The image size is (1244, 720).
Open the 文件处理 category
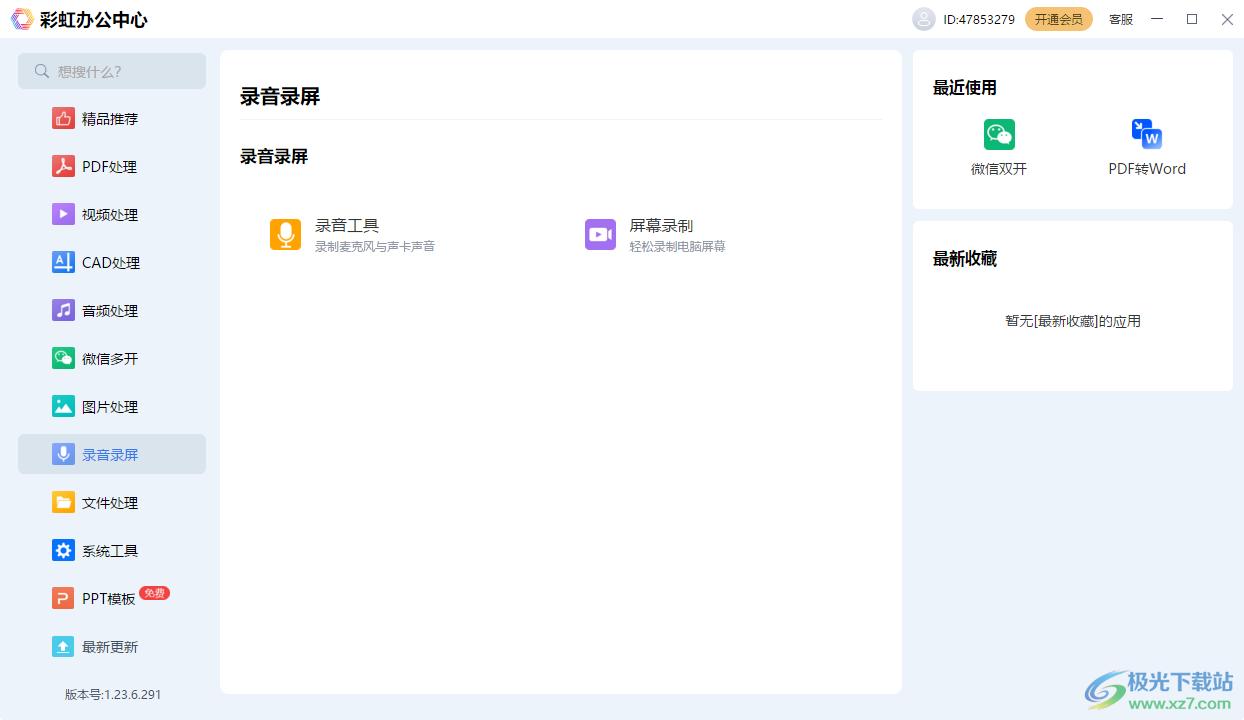[110, 503]
